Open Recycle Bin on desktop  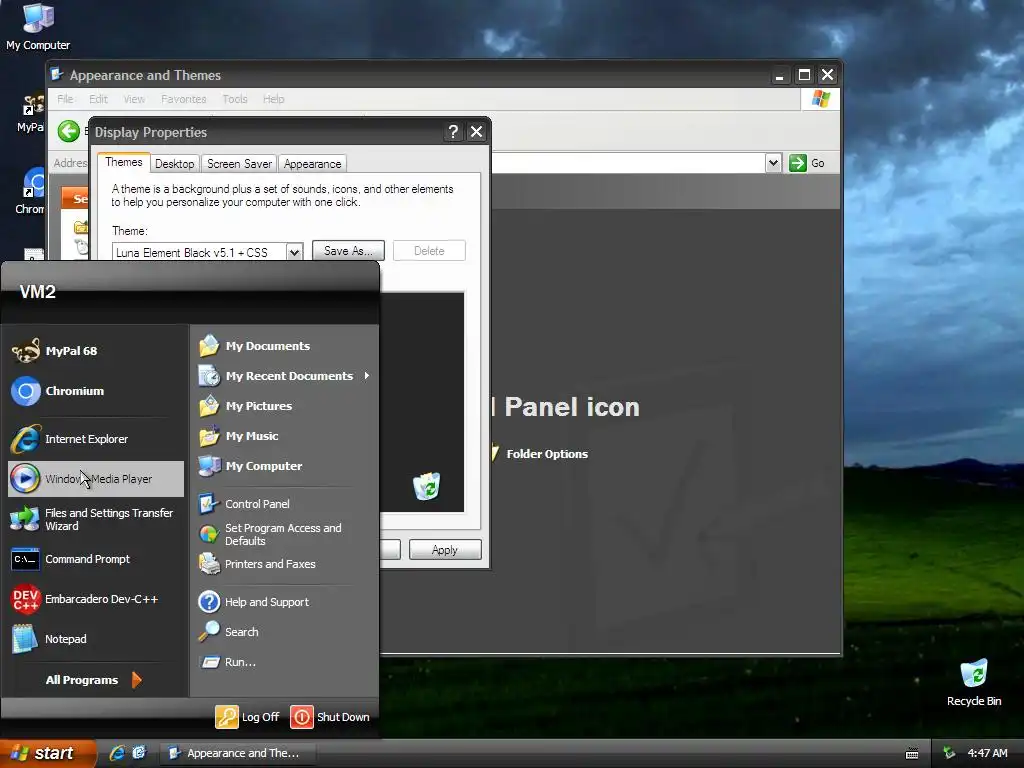[x=974, y=683]
